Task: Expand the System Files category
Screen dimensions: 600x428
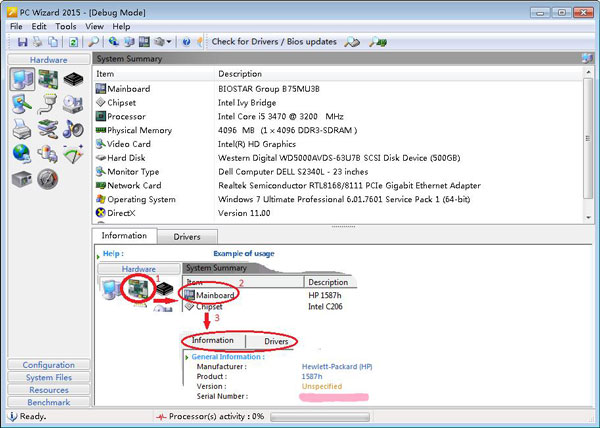Action: pyautogui.click(x=49, y=377)
